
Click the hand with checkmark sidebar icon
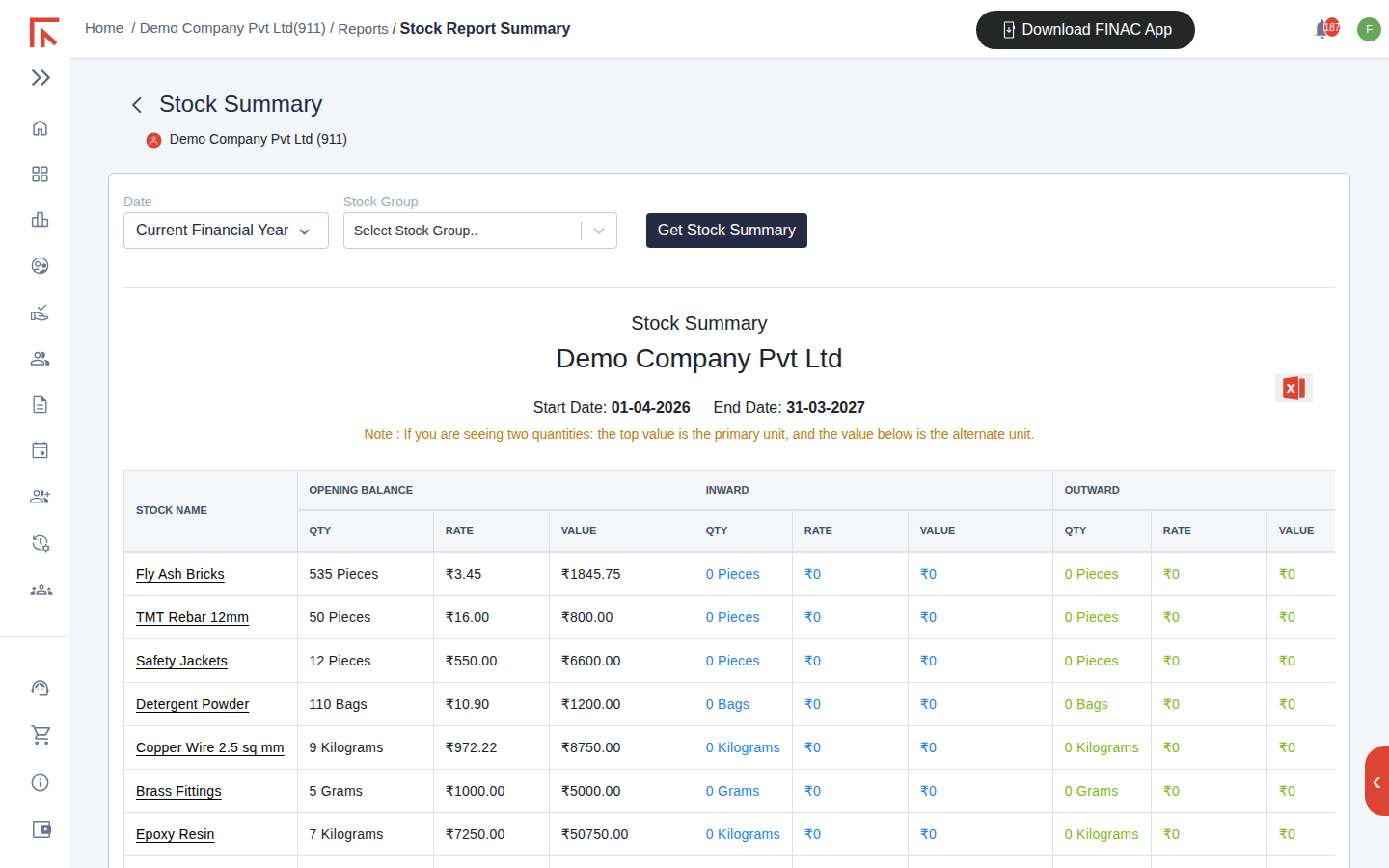40,312
